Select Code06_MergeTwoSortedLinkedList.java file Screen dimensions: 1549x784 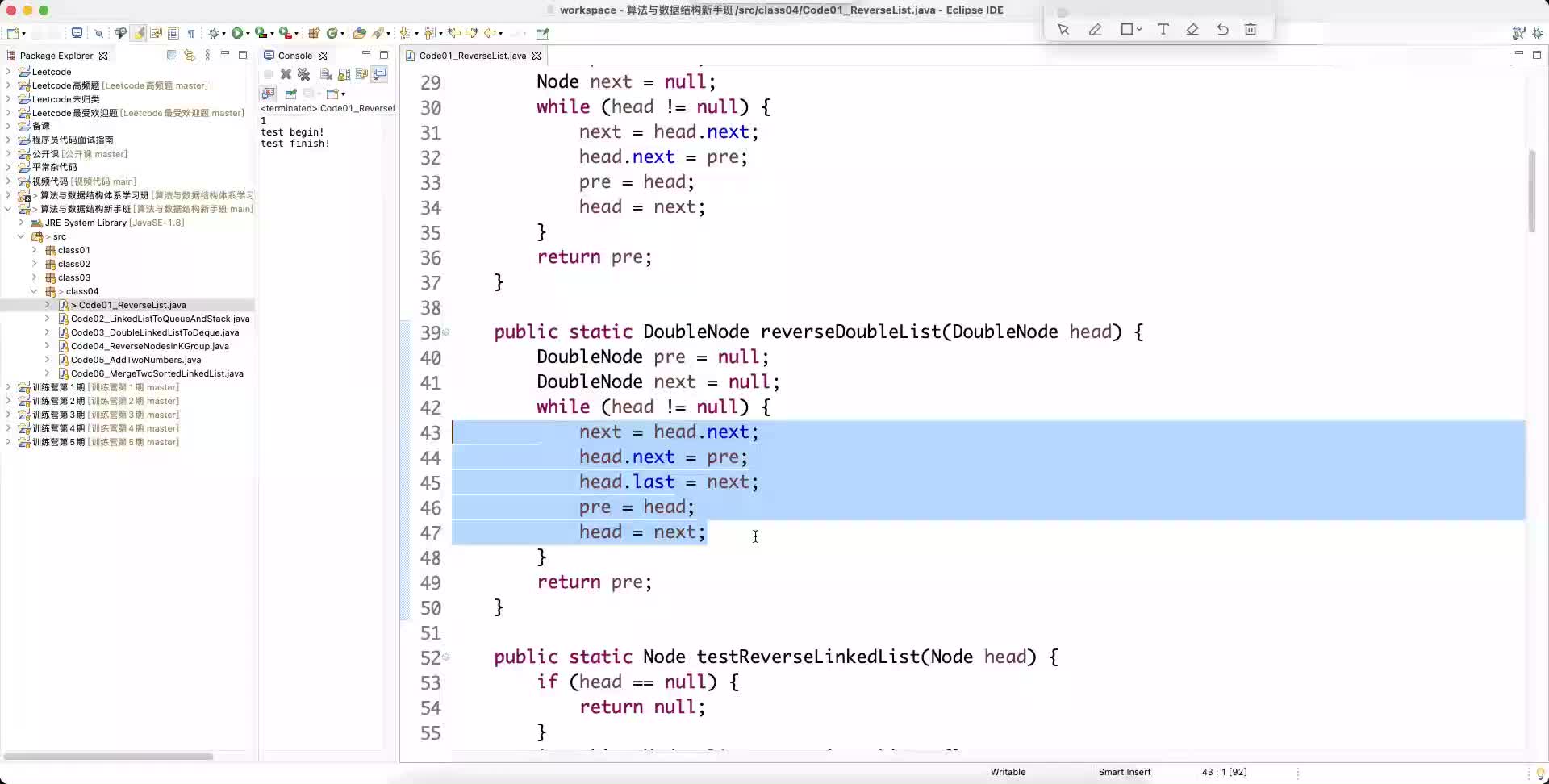click(x=157, y=373)
